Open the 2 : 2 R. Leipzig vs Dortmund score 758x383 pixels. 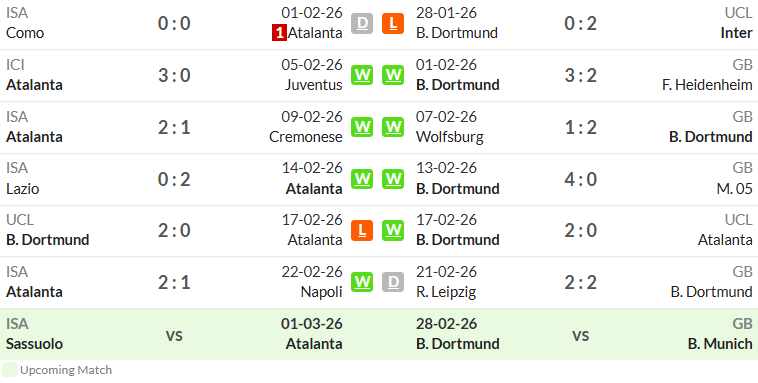coord(581,282)
